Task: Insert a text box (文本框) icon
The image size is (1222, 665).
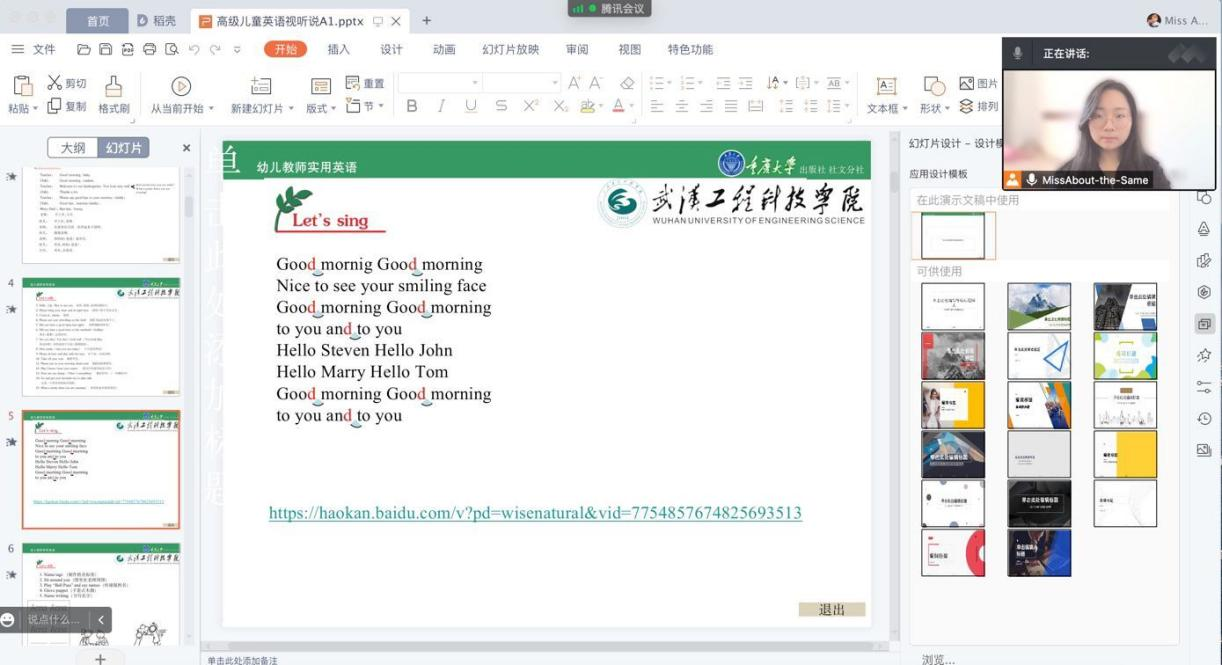Action: click(886, 87)
